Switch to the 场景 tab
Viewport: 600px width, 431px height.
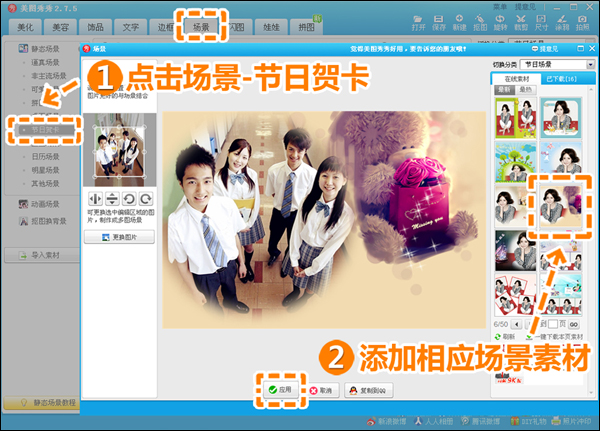click(201, 27)
